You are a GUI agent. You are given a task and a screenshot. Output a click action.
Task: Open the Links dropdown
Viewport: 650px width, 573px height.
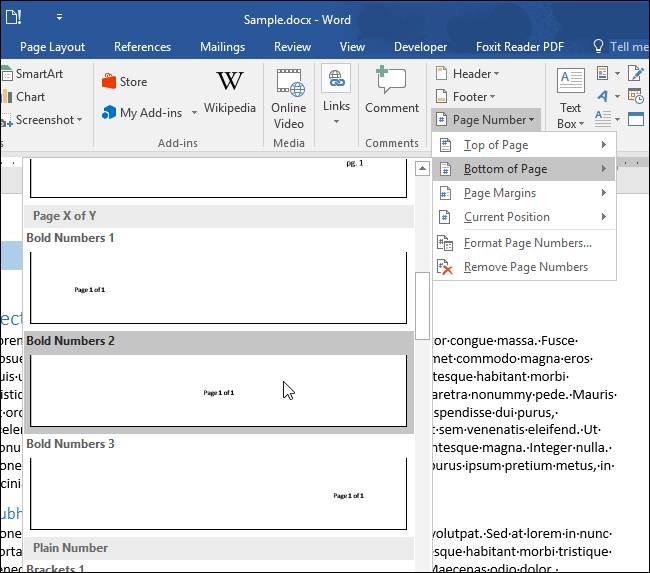pyautogui.click(x=336, y=95)
